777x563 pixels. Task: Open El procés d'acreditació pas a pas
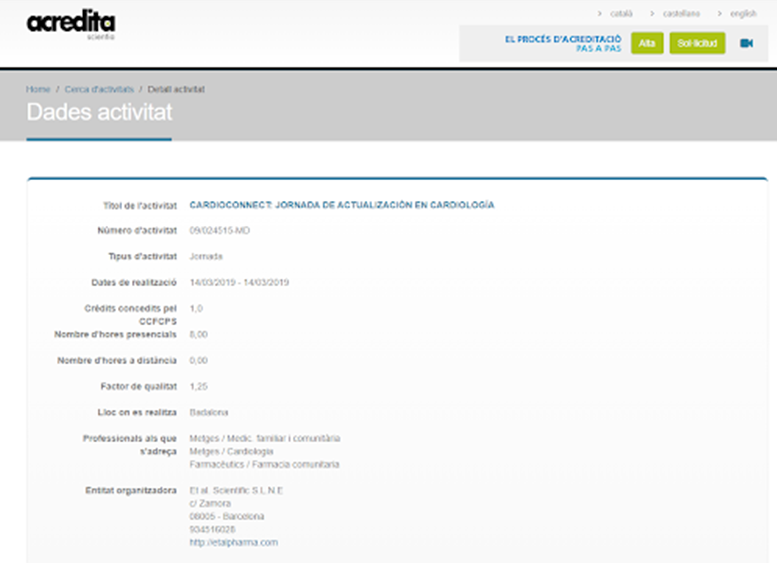point(563,43)
